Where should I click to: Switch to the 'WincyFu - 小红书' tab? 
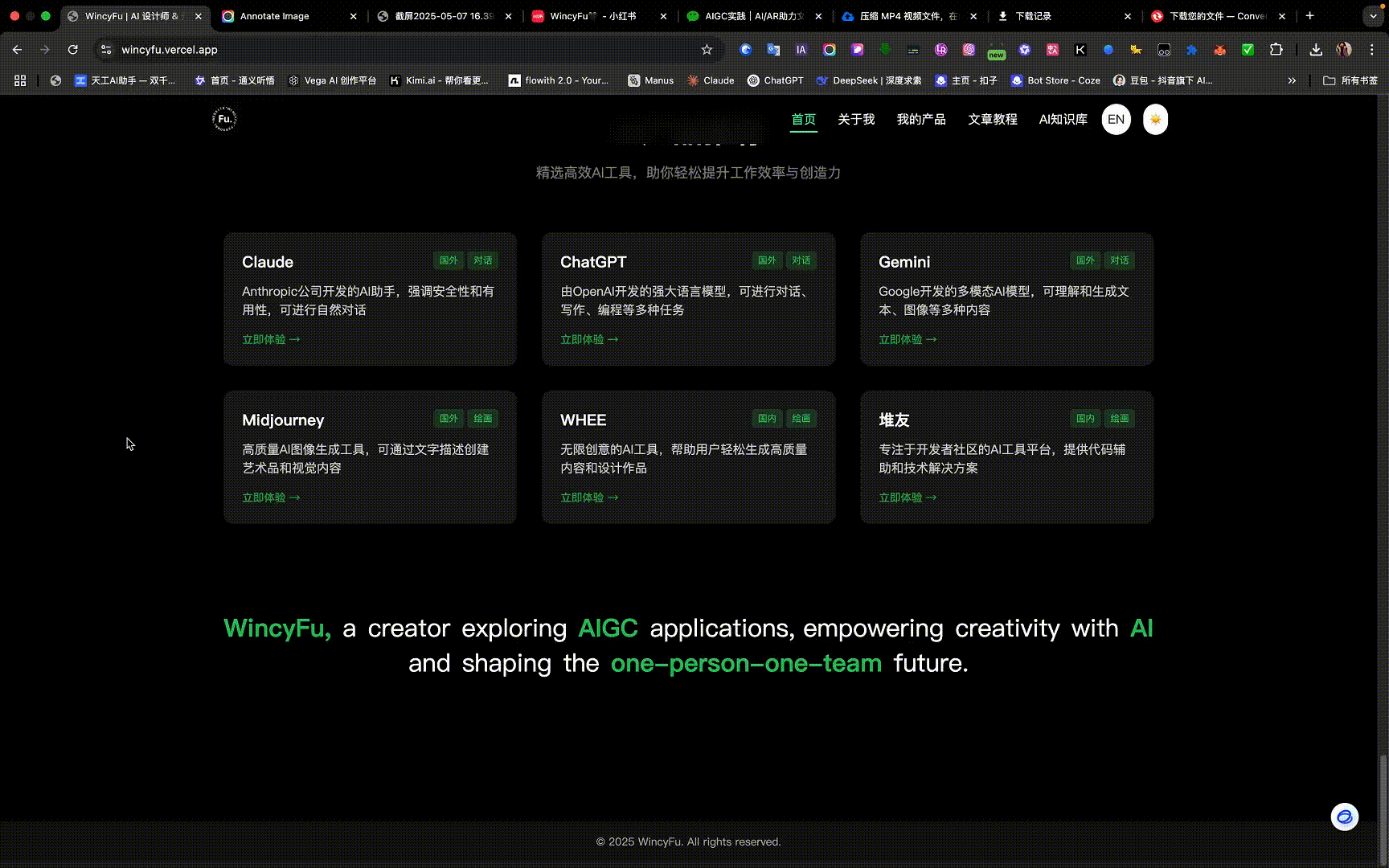[x=593, y=16]
